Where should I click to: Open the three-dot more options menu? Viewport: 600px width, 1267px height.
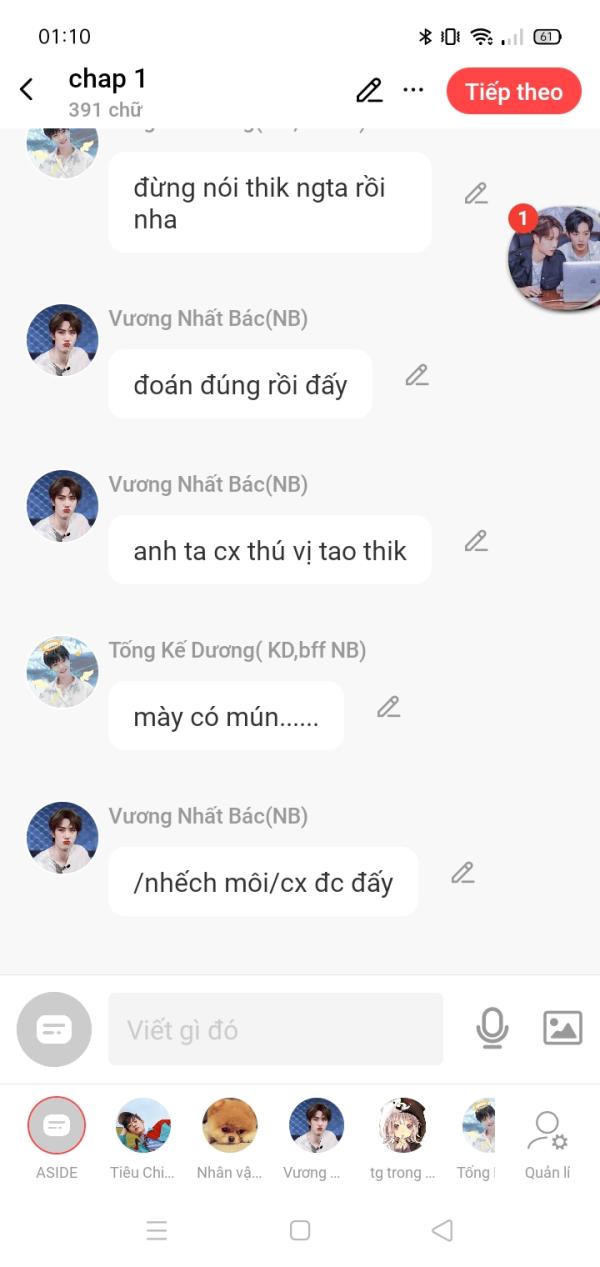[413, 90]
